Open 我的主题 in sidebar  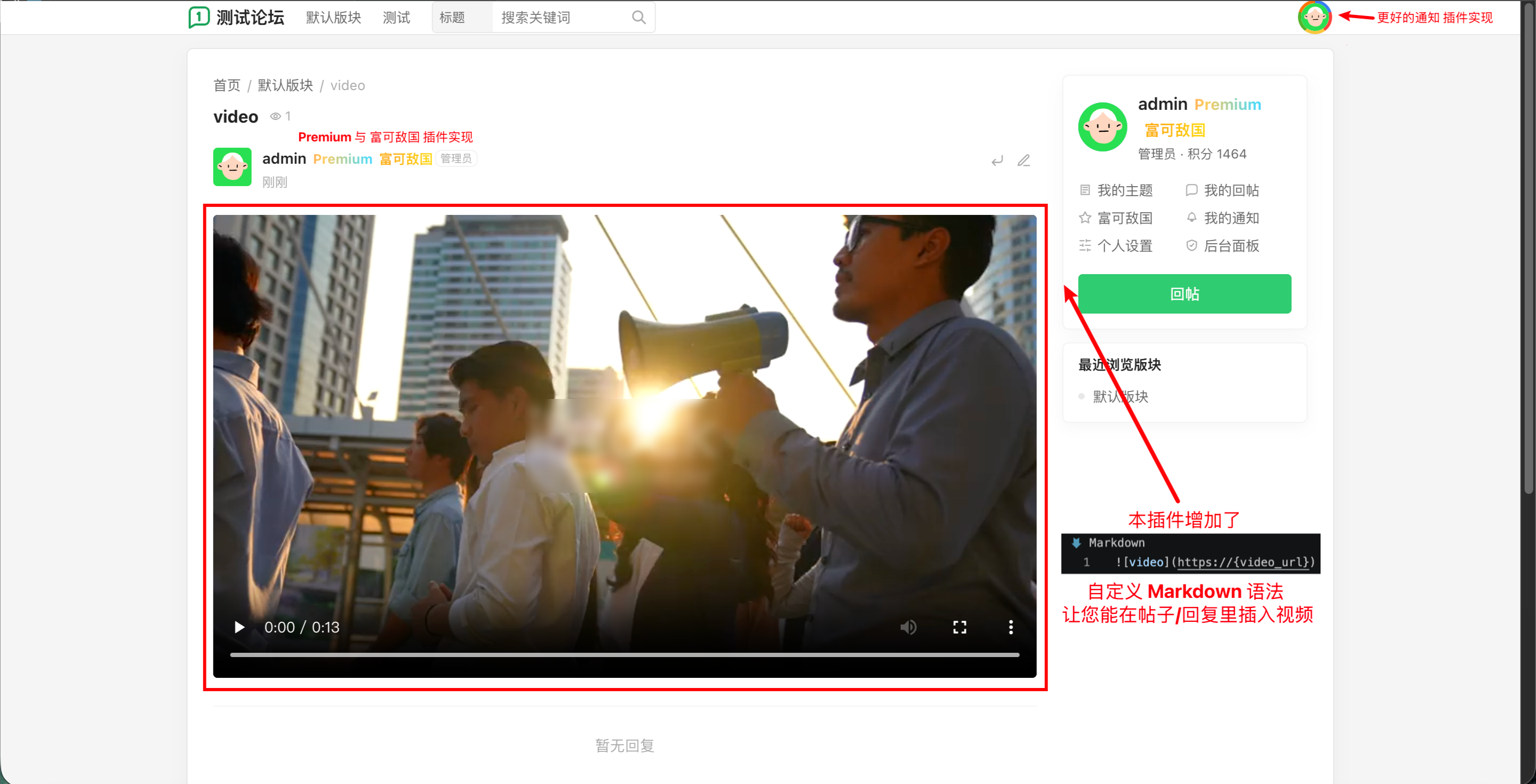[1116, 190]
